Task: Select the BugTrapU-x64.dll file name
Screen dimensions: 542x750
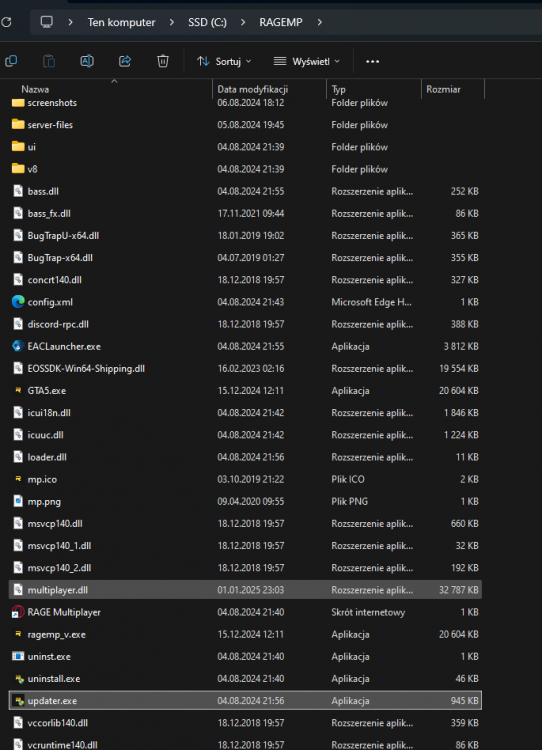Action: coord(63,235)
